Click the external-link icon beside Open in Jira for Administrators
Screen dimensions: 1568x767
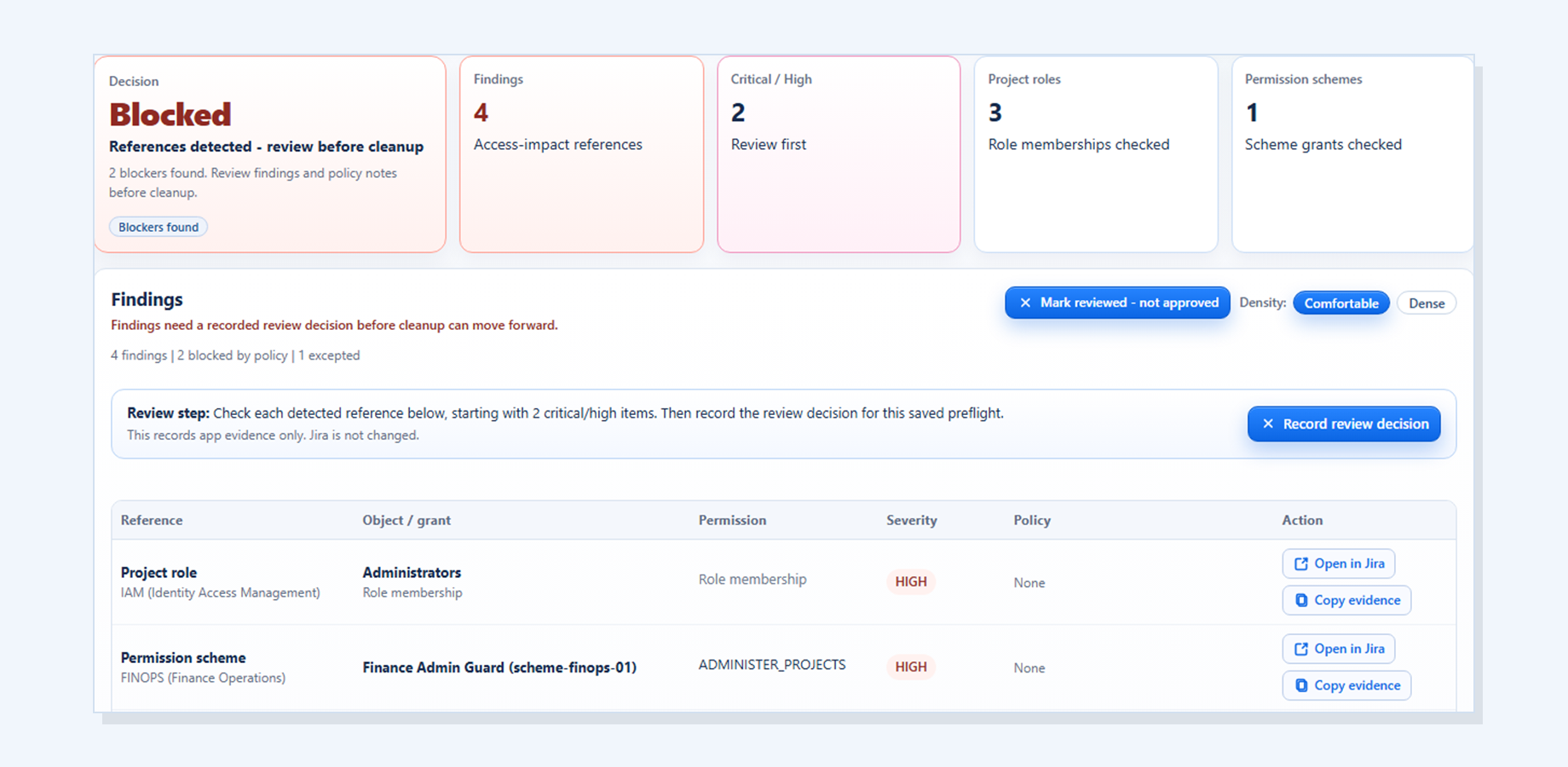pos(1301,563)
